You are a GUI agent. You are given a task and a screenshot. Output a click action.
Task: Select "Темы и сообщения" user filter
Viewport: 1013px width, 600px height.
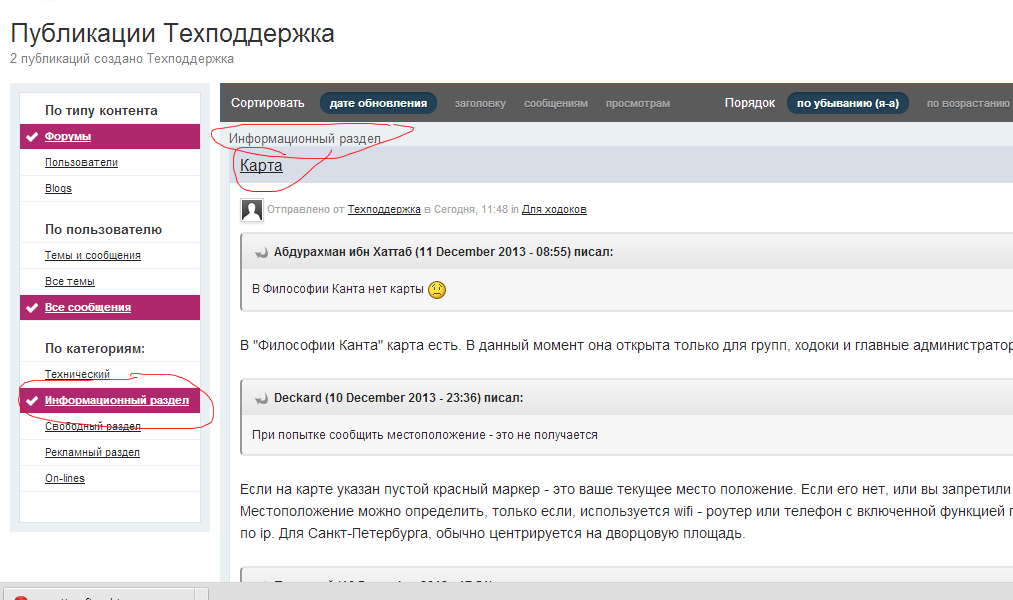pyautogui.click(x=92, y=255)
